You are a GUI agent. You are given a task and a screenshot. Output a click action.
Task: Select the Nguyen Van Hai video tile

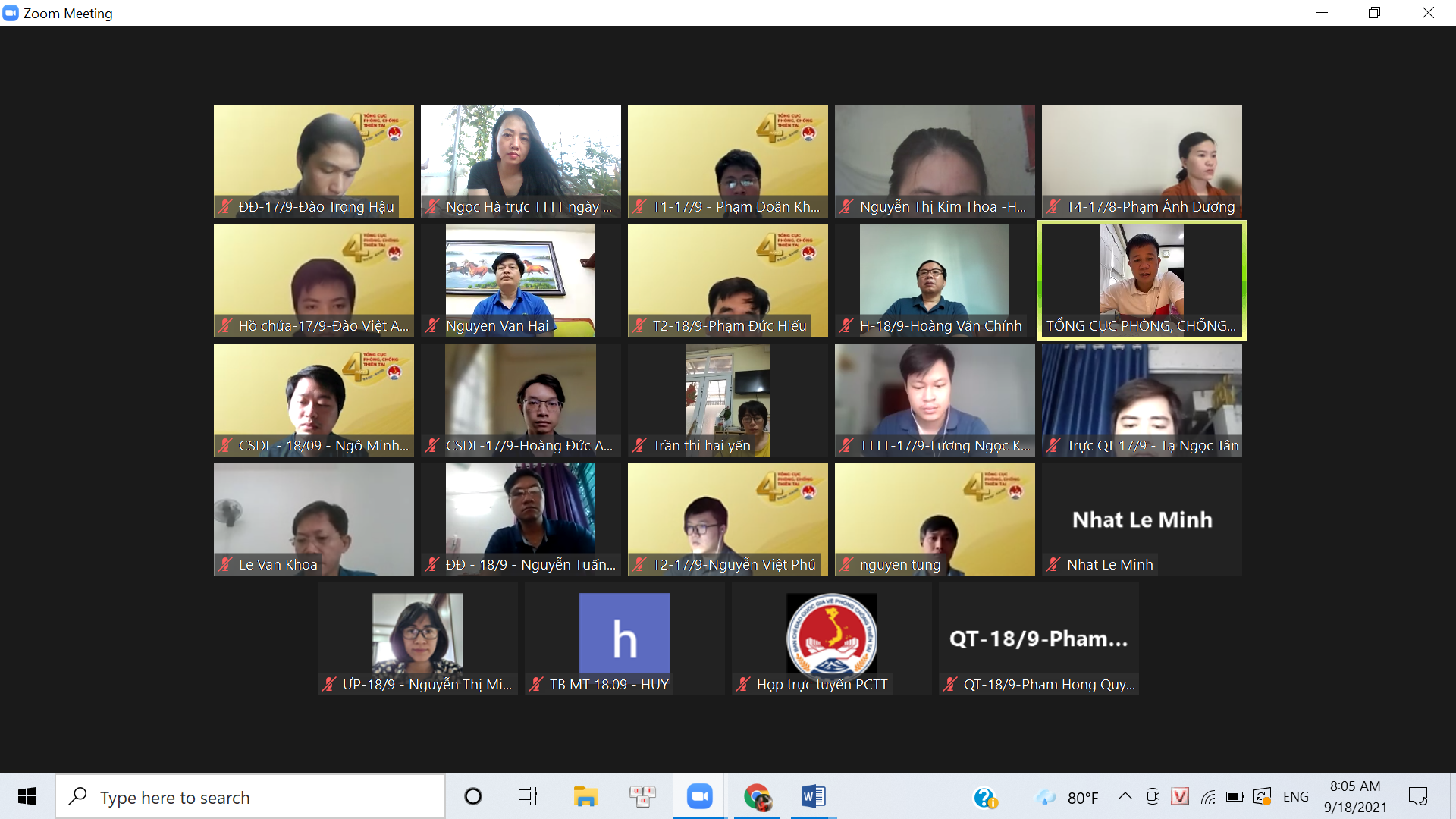click(x=521, y=281)
